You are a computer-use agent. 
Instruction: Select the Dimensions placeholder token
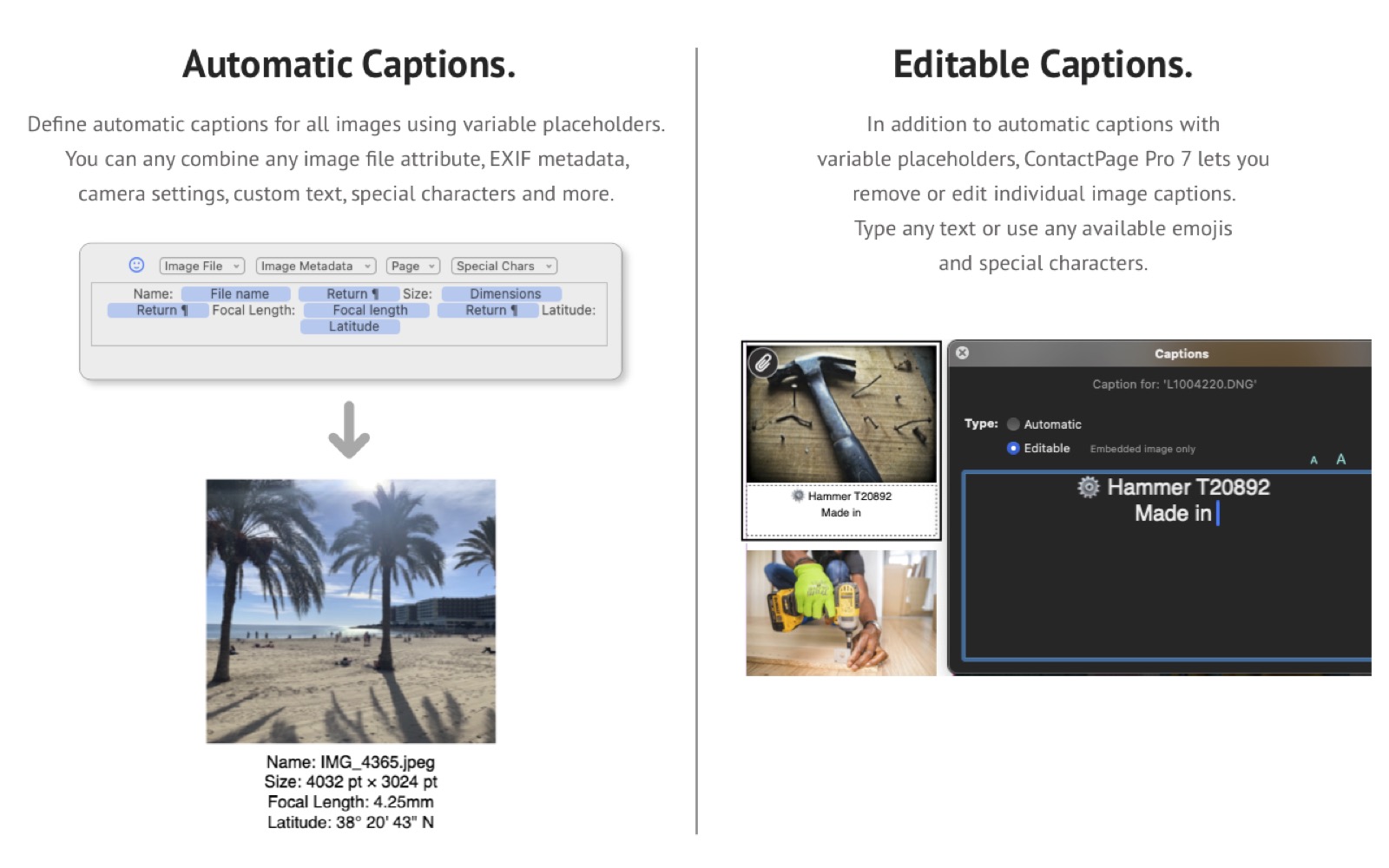[502, 293]
